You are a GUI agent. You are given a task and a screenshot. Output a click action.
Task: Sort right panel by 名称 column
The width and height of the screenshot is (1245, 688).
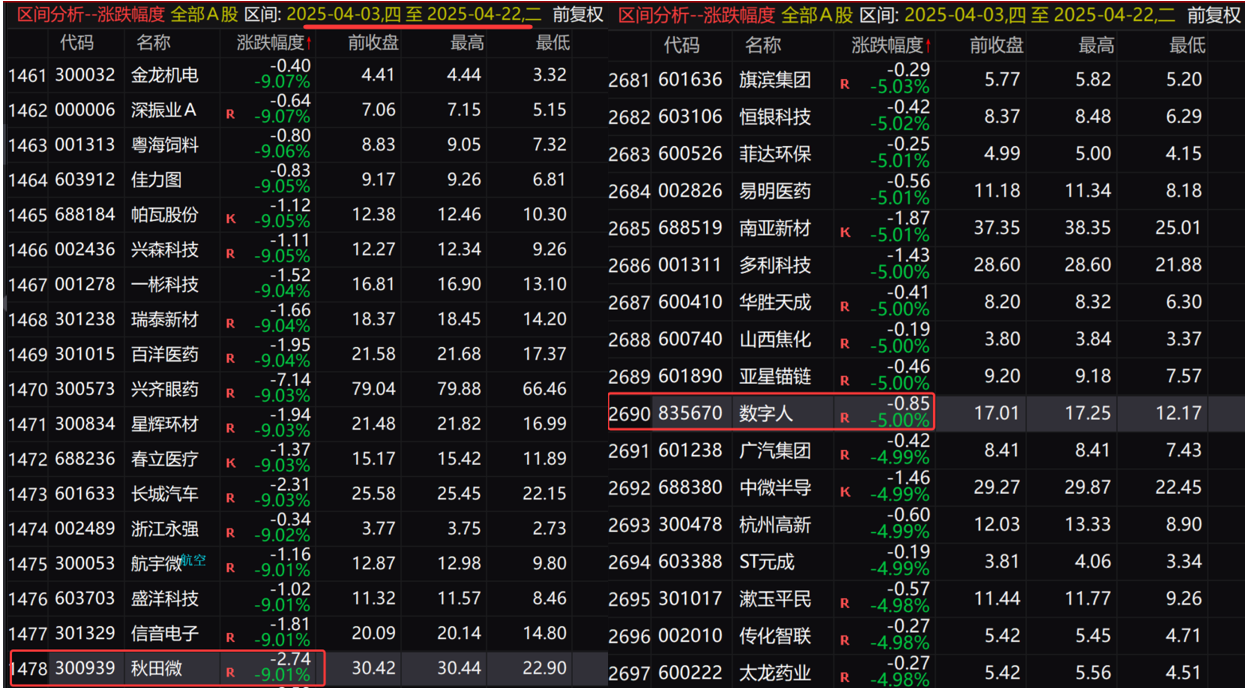coord(763,46)
